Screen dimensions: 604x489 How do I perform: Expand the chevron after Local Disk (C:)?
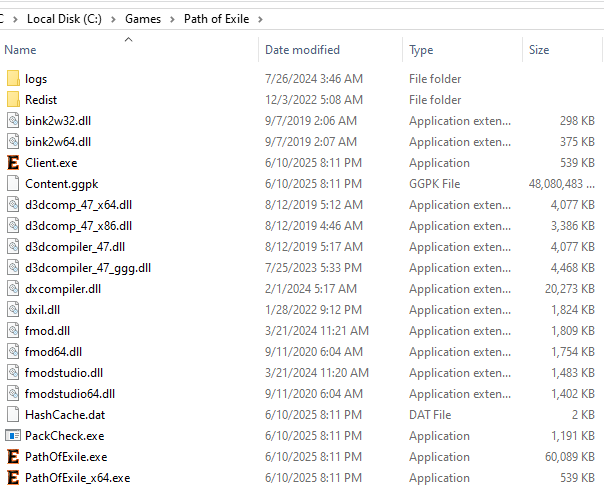tap(113, 19)
